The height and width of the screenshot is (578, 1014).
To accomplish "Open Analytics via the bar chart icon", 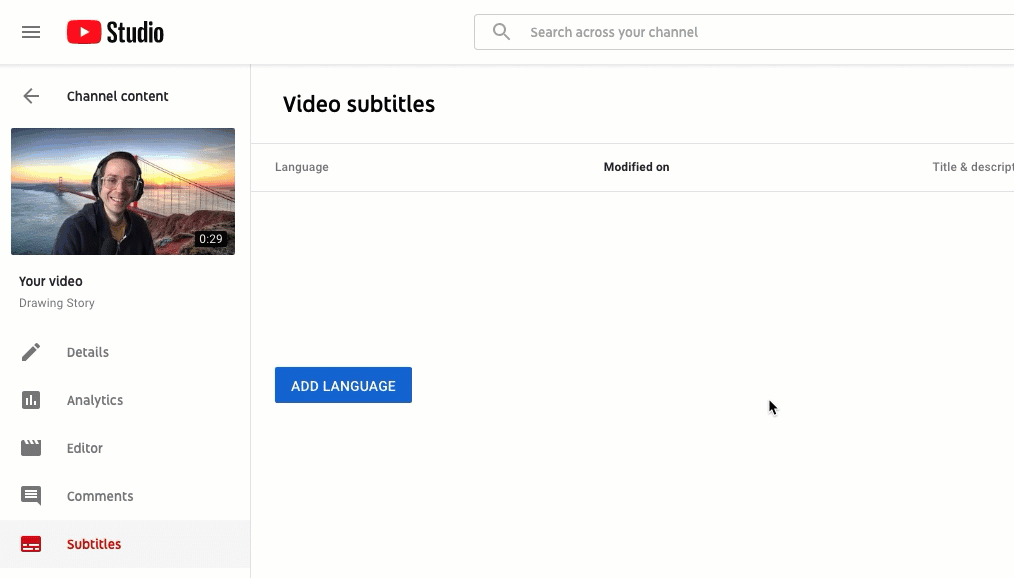I will click(31, 400).
